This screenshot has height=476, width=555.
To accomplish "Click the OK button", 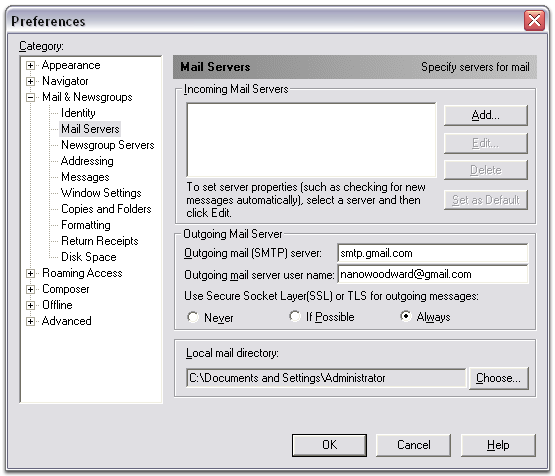I will pos(329,445).
